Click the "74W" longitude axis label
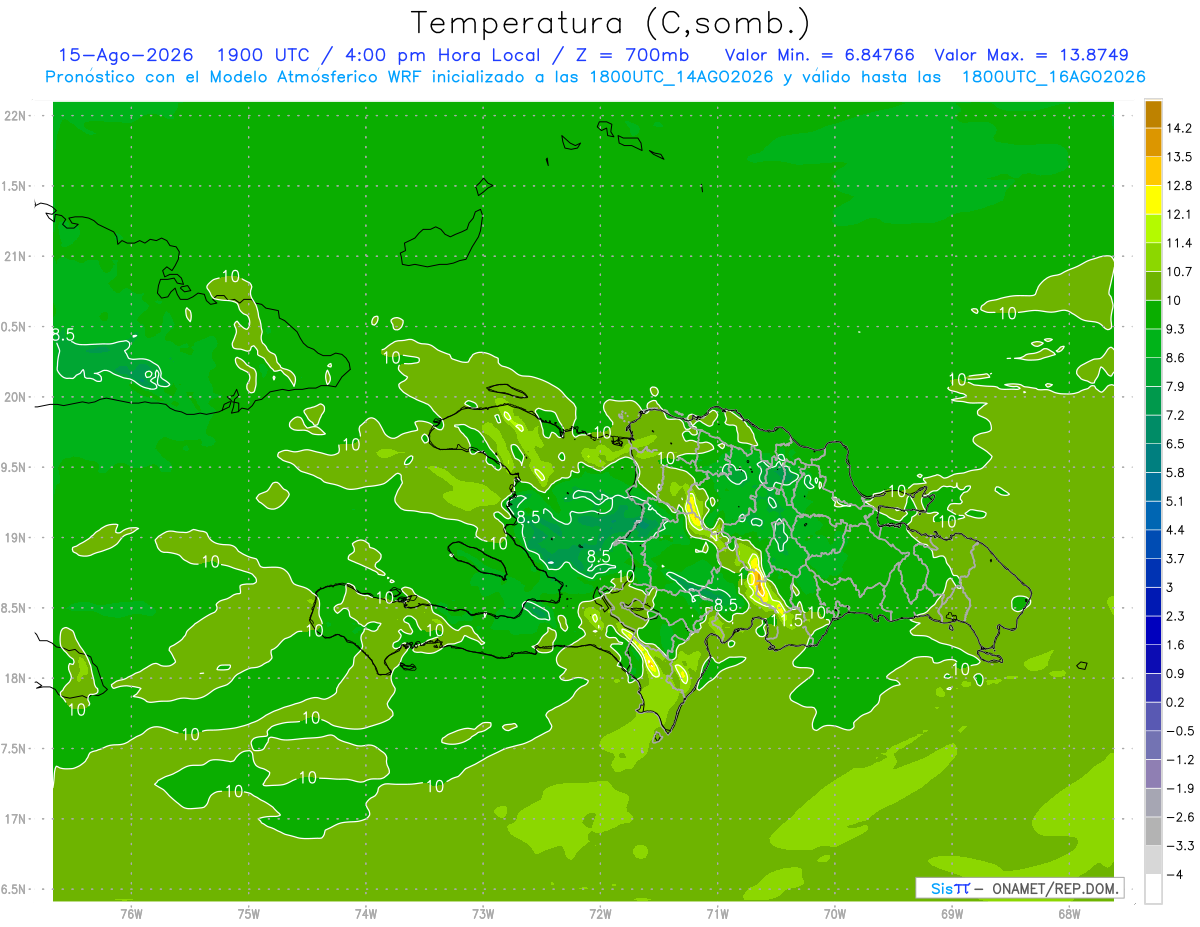This screenshot has height=927, width=1200. 366,914
